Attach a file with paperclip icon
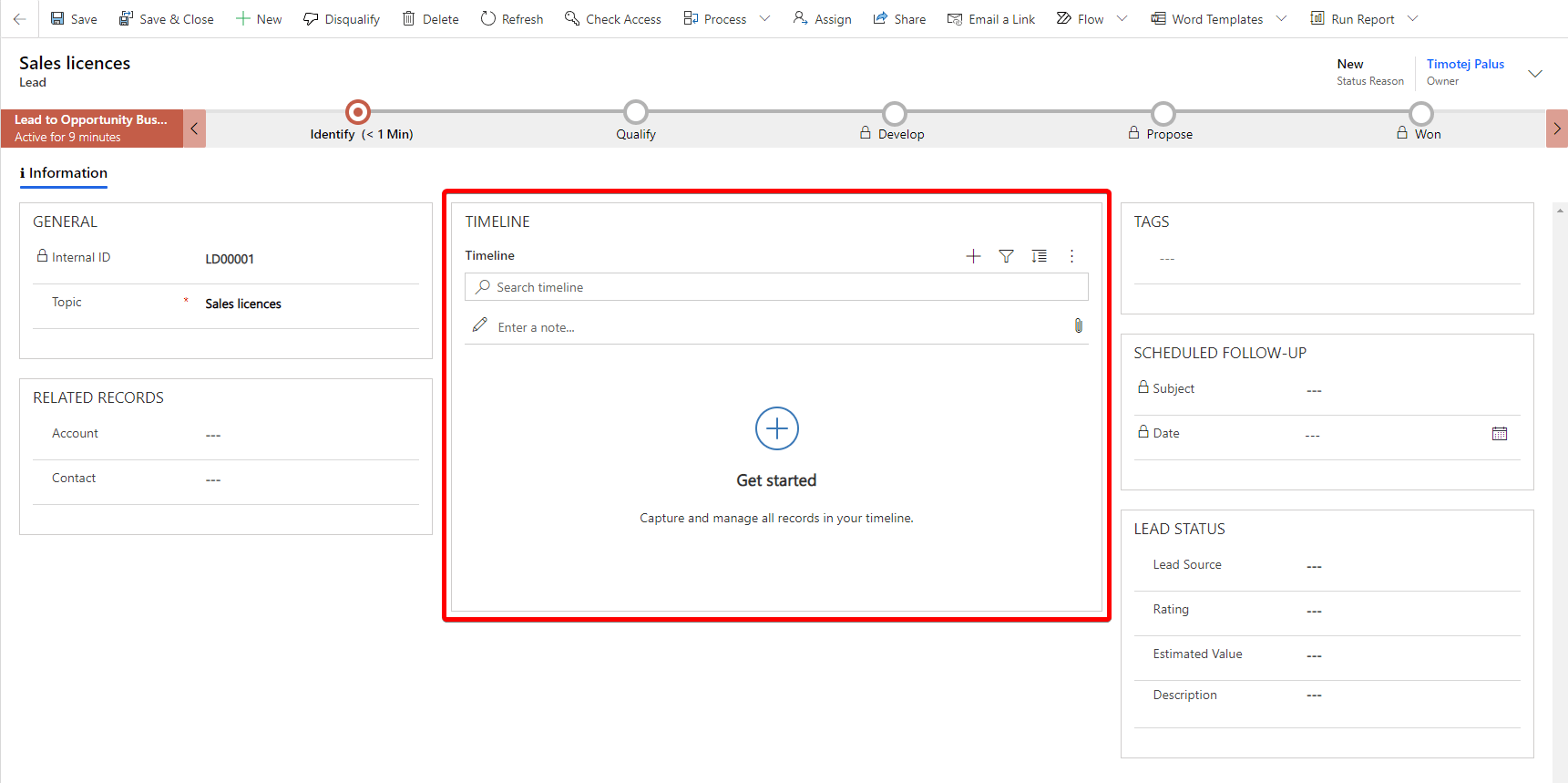The height and width of the screenshot is (783, 1568). tap(1078, 326)
